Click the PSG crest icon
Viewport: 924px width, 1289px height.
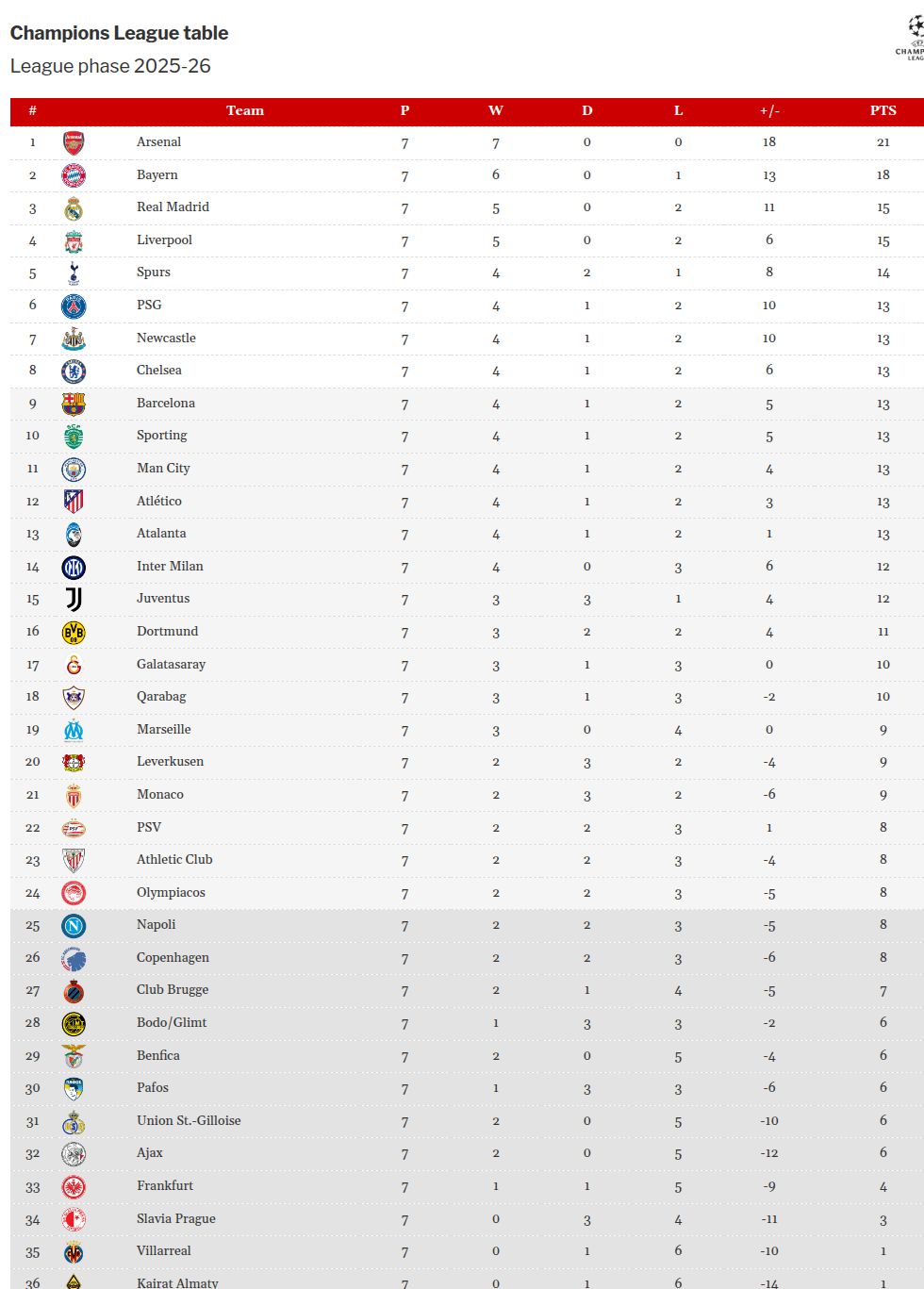(74, 306)
